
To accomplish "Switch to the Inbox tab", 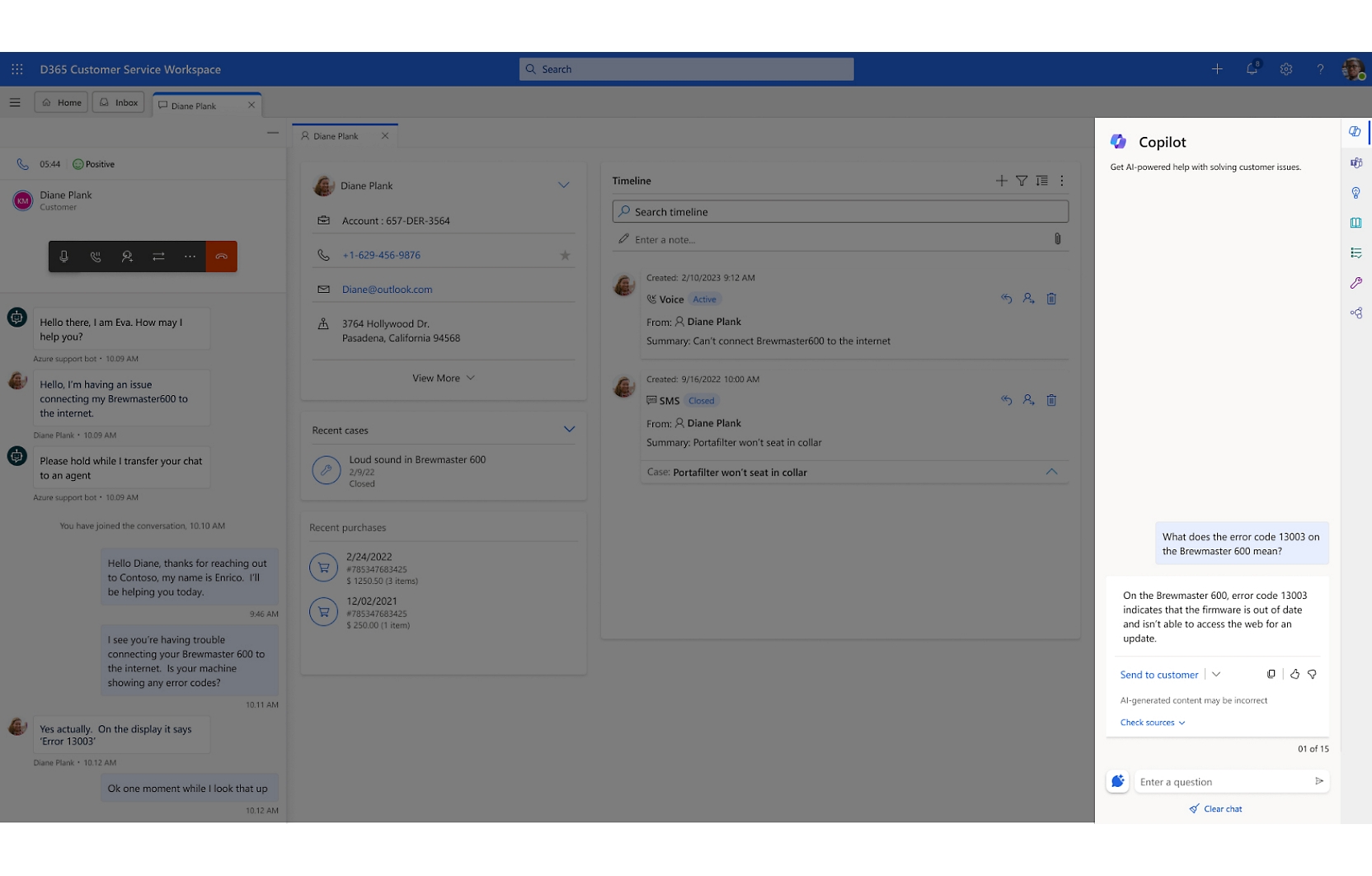I will point(119,103).
